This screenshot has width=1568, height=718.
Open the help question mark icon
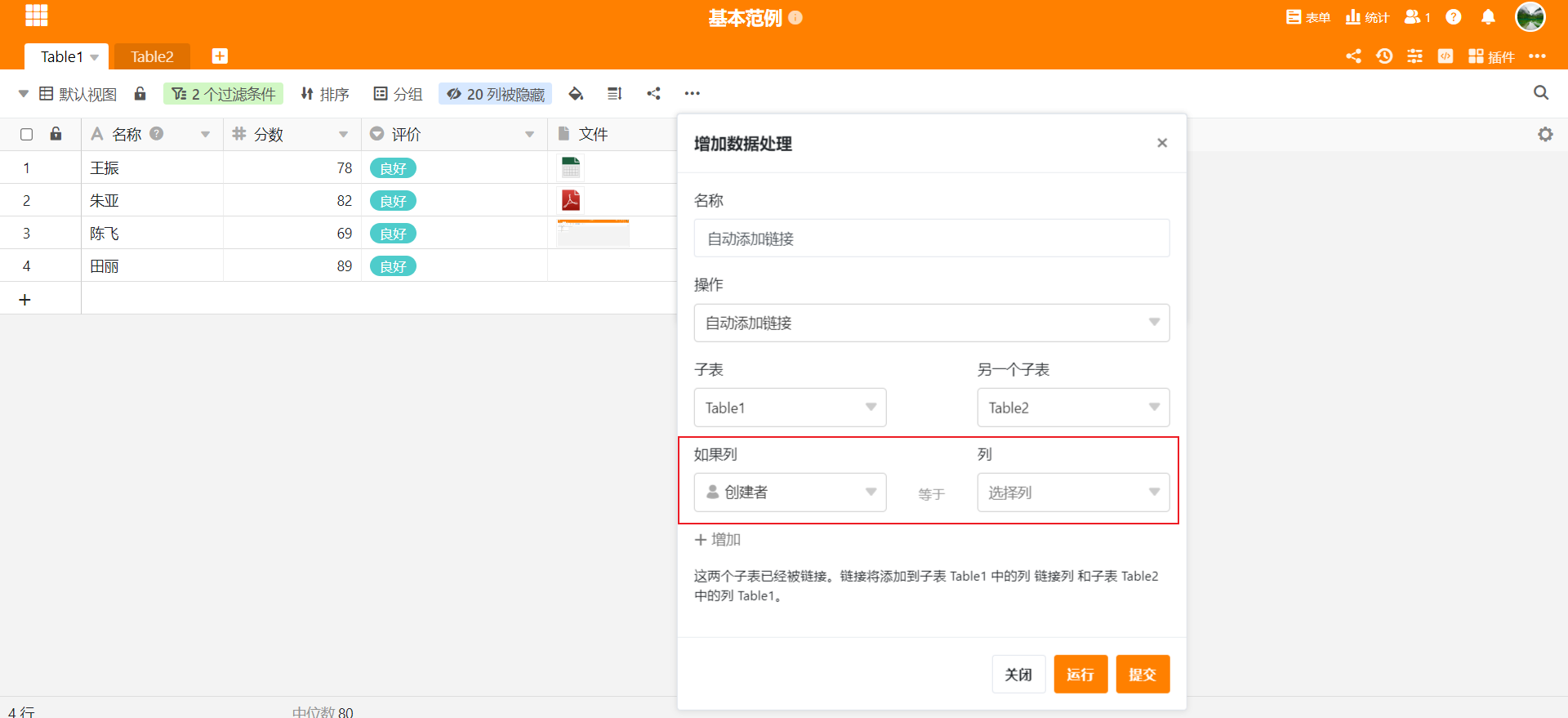click(1454, 17)
